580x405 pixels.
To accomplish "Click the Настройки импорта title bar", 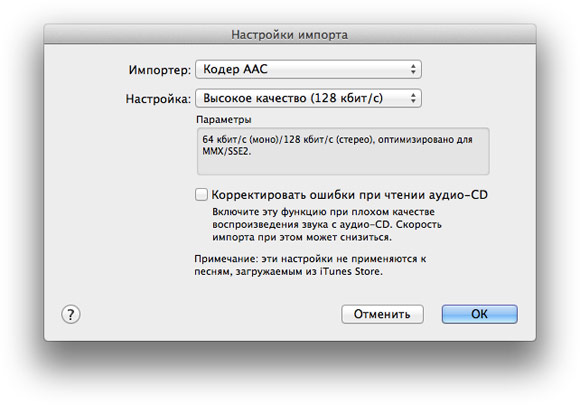I will 290,34.
